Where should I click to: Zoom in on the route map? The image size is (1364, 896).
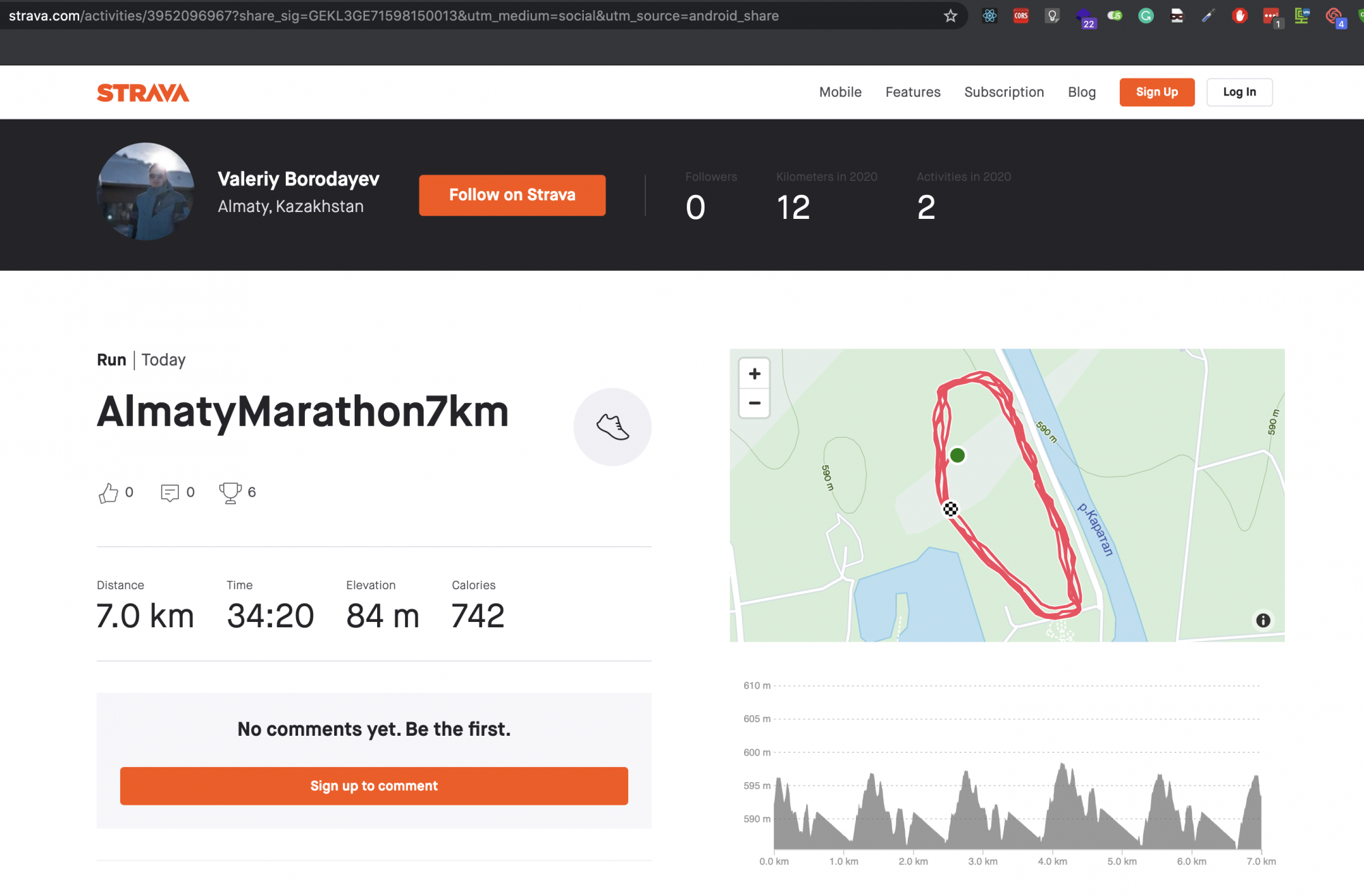(754, 374)
